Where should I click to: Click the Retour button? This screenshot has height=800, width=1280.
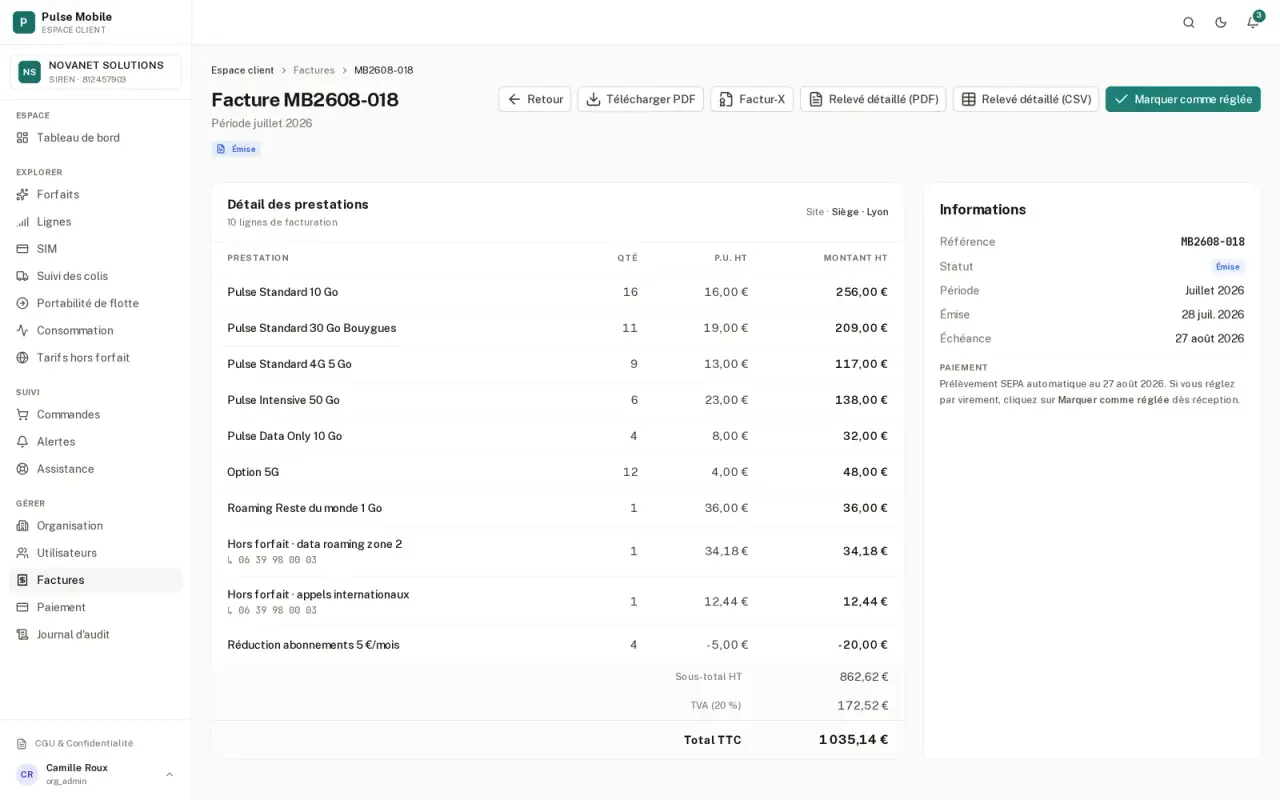pos(535,99)
